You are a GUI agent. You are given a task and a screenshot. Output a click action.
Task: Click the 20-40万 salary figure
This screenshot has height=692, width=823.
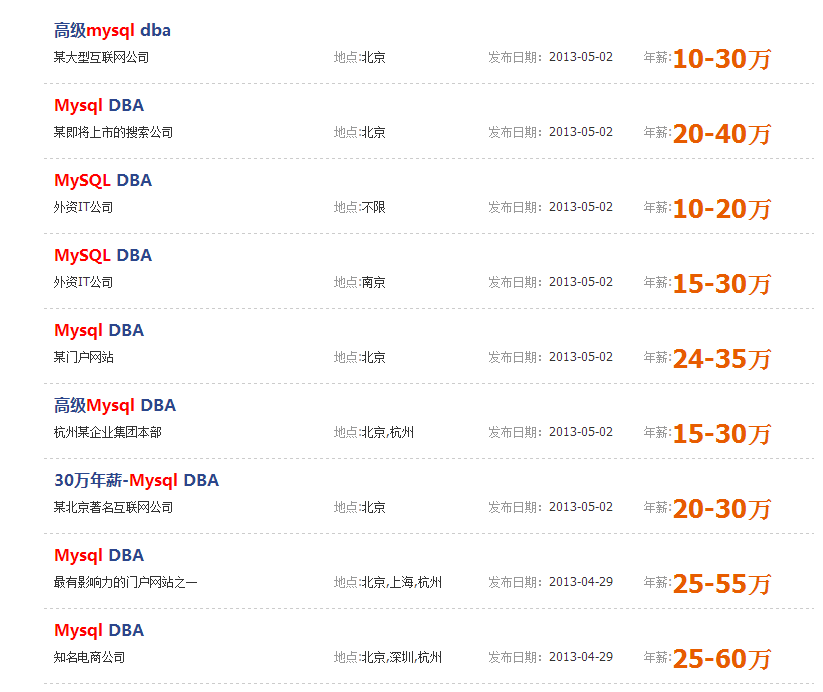pyautogui.click(x=722, y=134)
